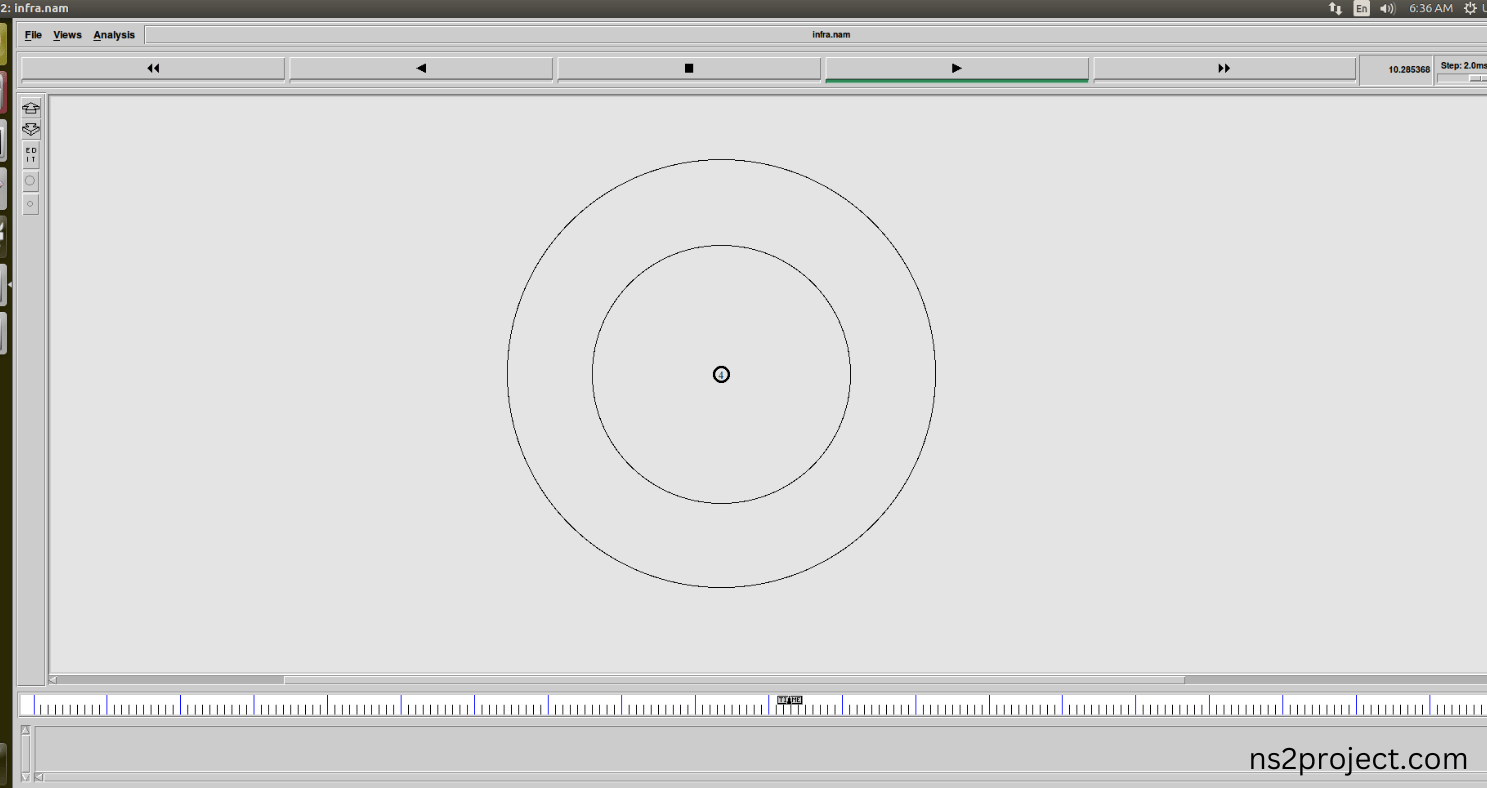Click the canvas horizontal scrollbar thumb
Image resolution: width=1487 pixels, height=788 pixels.
[x=734, y=680]
